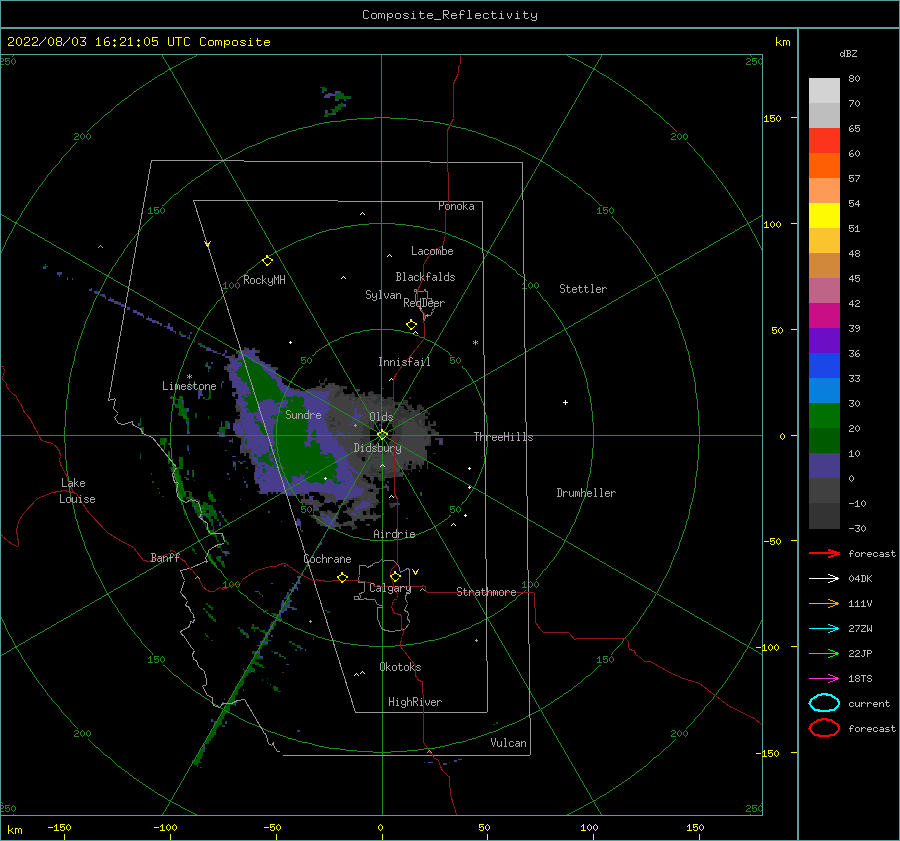This screenshot has height=841, width=900.
Task: Click the radar center diamond marker by Olds
Action: (382, 435)
